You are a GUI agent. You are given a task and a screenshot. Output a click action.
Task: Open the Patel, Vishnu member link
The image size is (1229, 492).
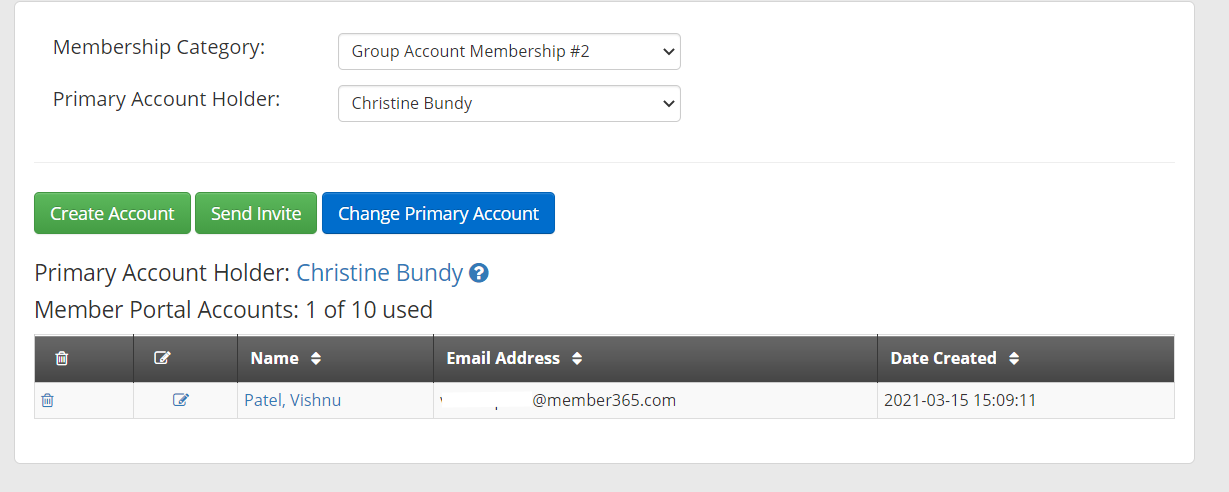click(x=293, y=400)
